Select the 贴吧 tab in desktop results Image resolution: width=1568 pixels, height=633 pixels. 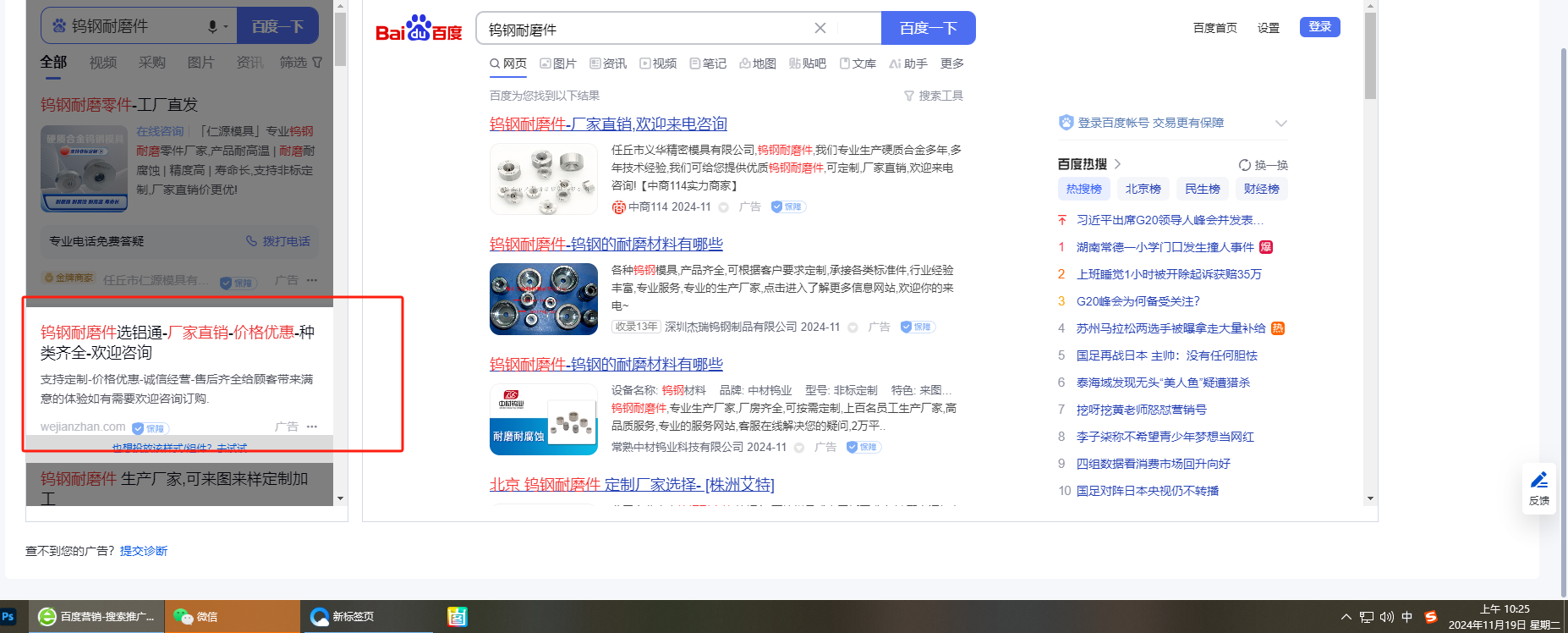[x=808, y=63]
